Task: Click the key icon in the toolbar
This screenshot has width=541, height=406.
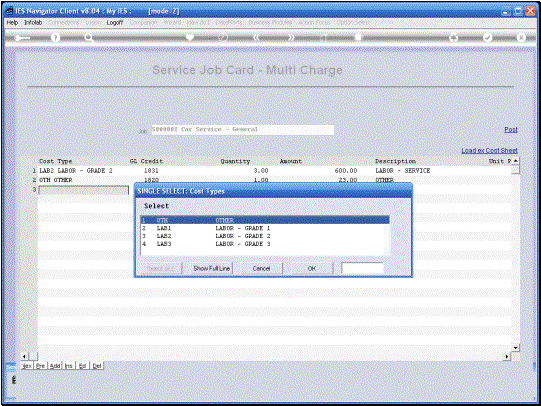Action: tap(22, 38)
